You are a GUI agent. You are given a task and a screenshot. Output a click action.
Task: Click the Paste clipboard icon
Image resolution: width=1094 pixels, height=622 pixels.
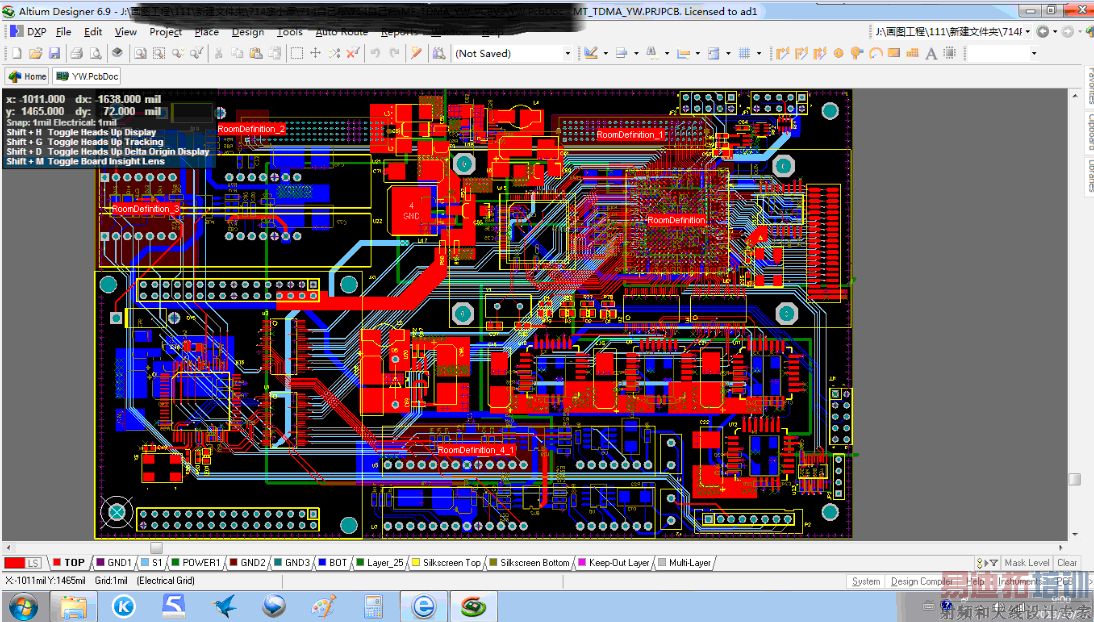tap(256, 53)
